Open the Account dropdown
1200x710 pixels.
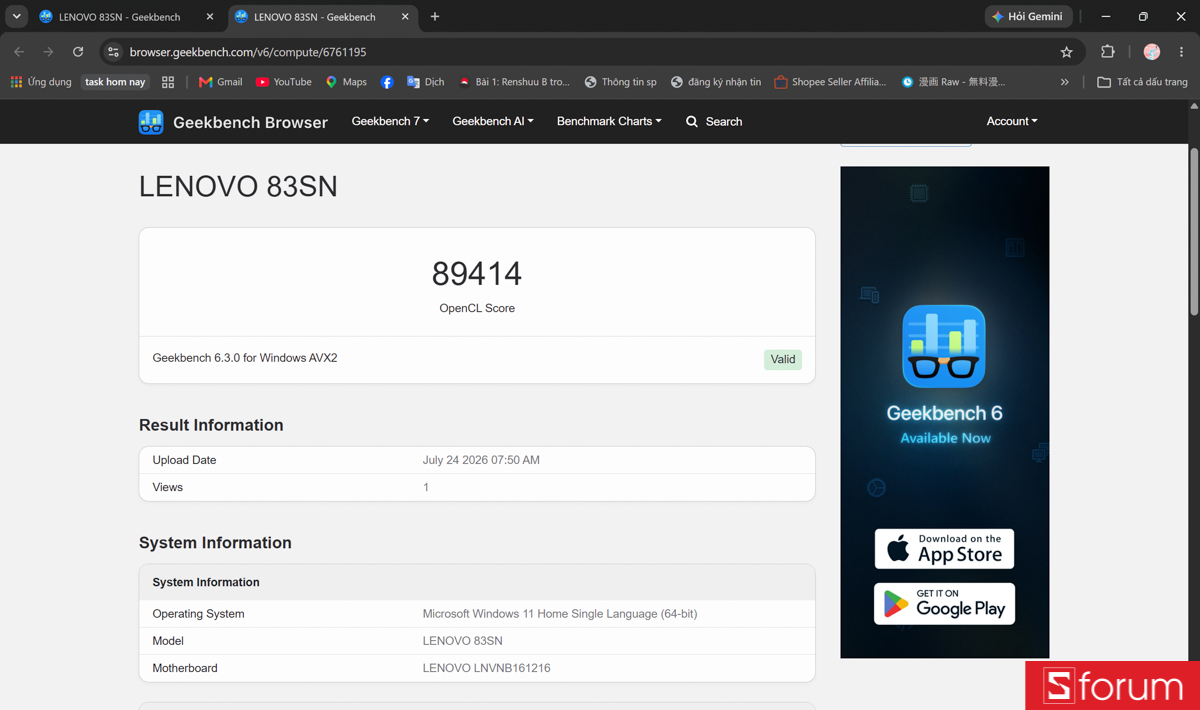click(x=1012, y=121)
